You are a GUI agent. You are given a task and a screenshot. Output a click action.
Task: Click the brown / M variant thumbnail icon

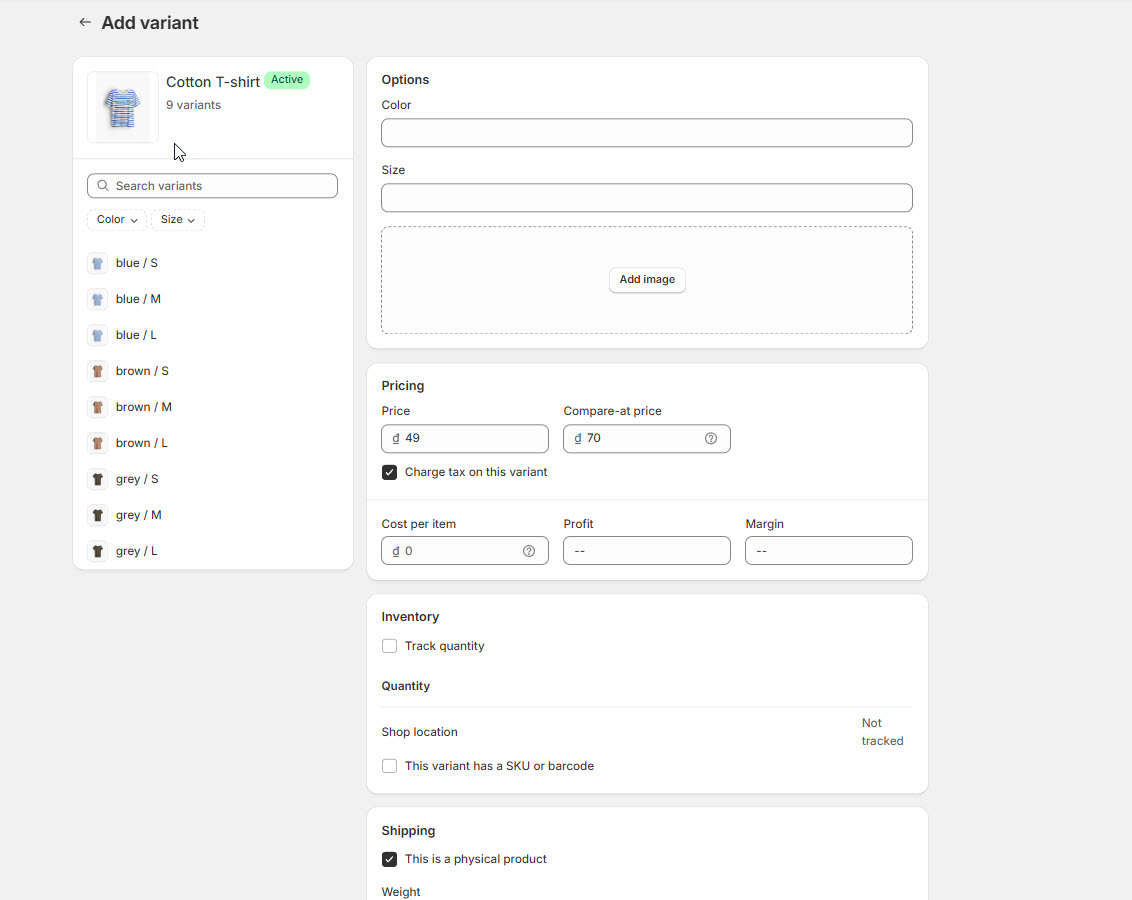point(97,408)
